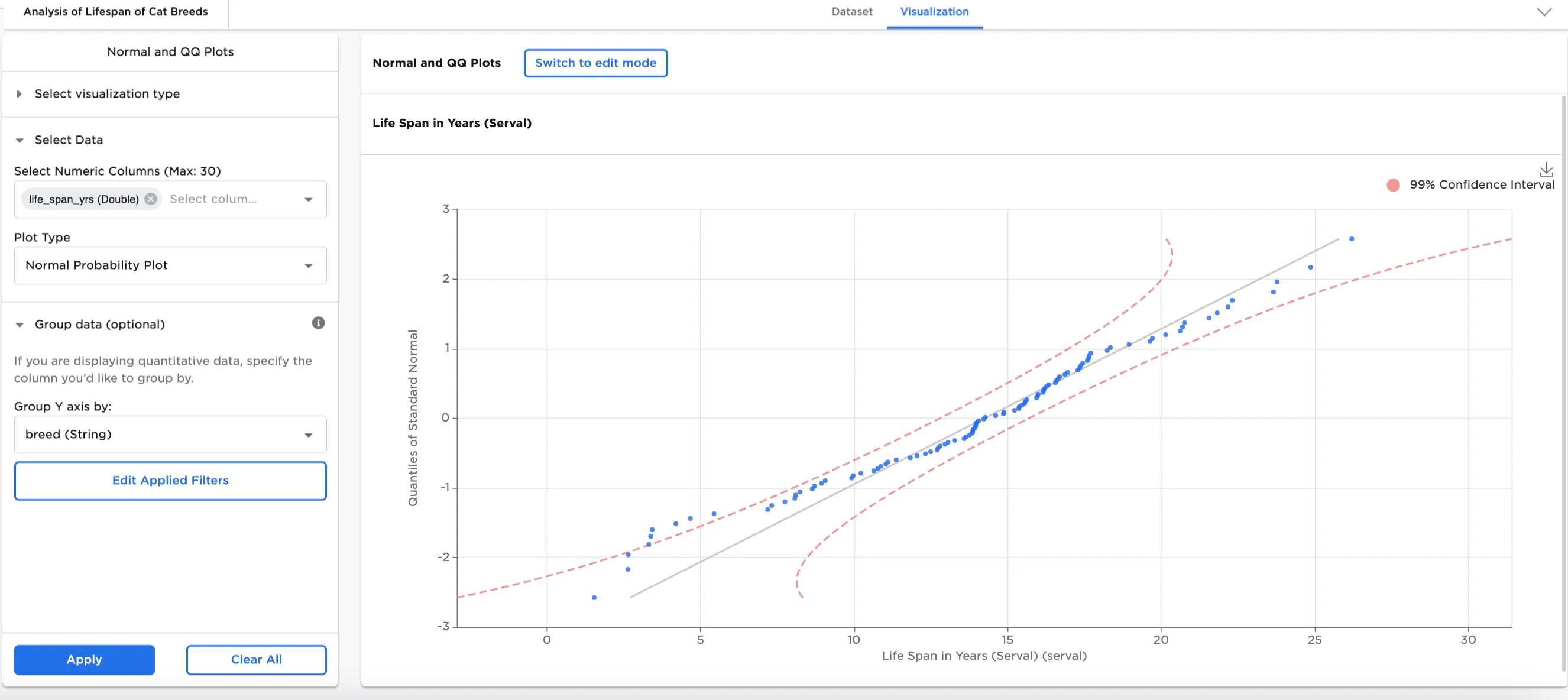Open the Plot Type dropdown

pyautogui.click(x=170, y=265)
